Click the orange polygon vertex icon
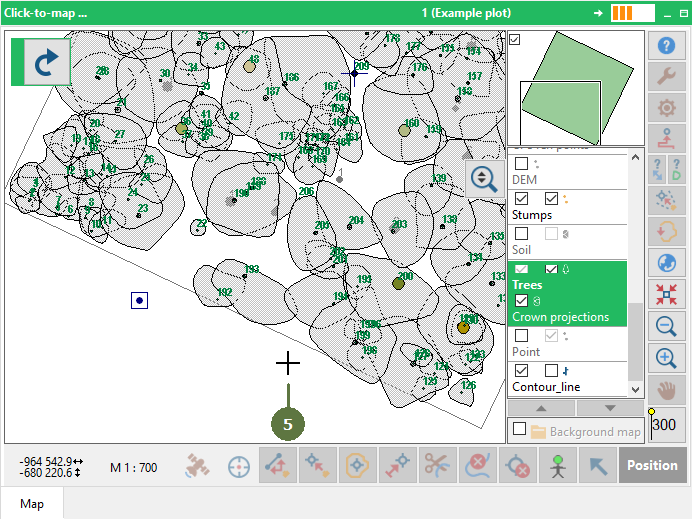Screen dimensions: 692x519 (x=357, y=465)
